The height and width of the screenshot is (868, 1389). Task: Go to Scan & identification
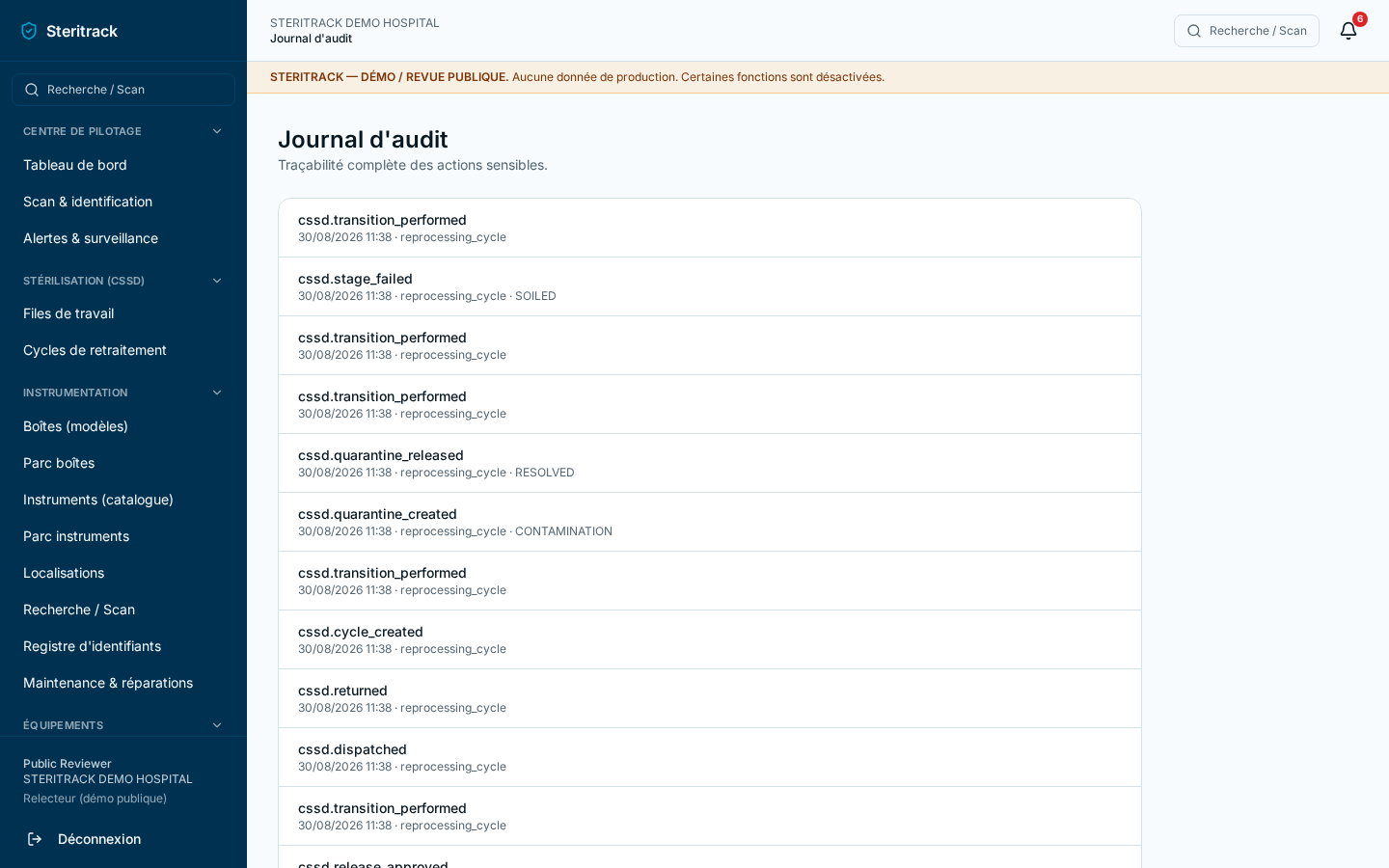point(123,202)
